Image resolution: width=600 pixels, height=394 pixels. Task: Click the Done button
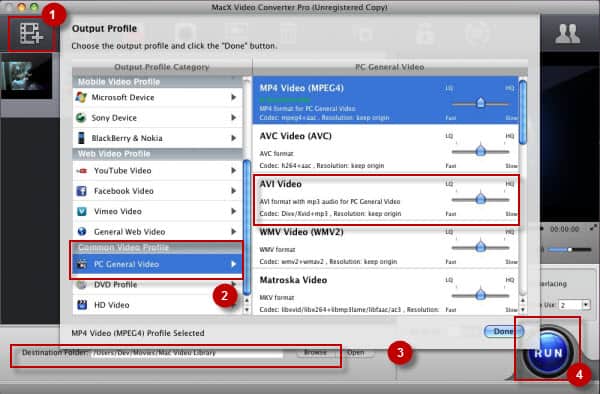point(504,331)
